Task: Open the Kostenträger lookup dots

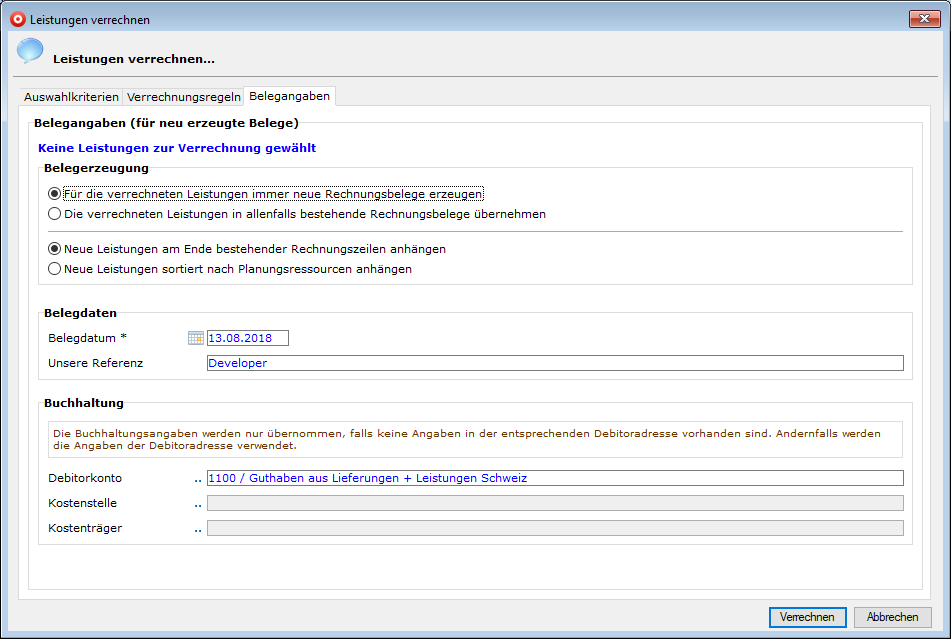Action: click(x=198, y=529)
